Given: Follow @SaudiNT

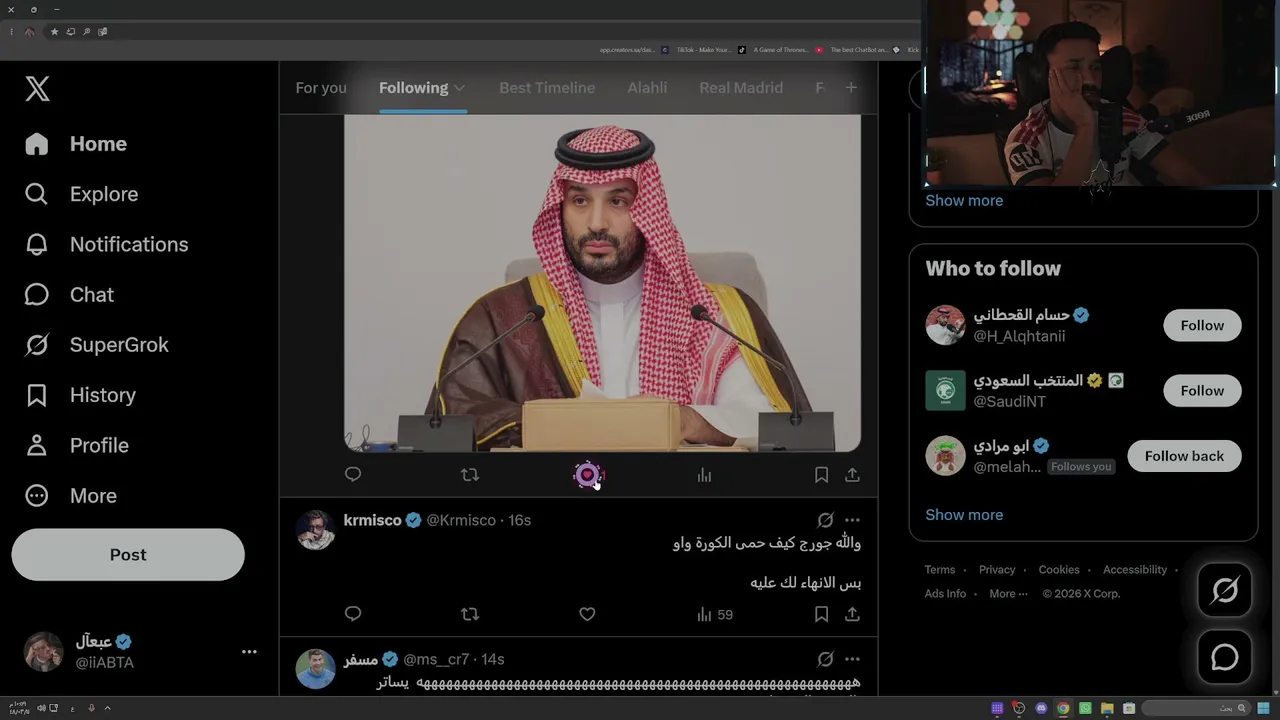Looking at the screenshot, I should click(1202, 391).
